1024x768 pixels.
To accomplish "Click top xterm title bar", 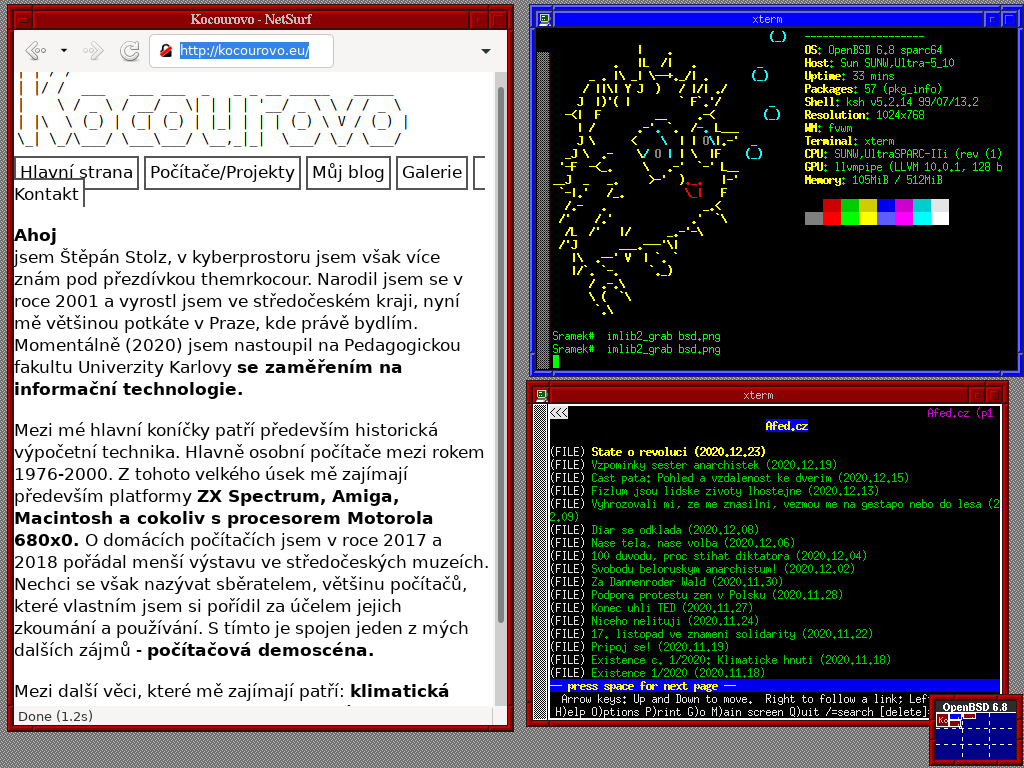I will coord(767,19).
